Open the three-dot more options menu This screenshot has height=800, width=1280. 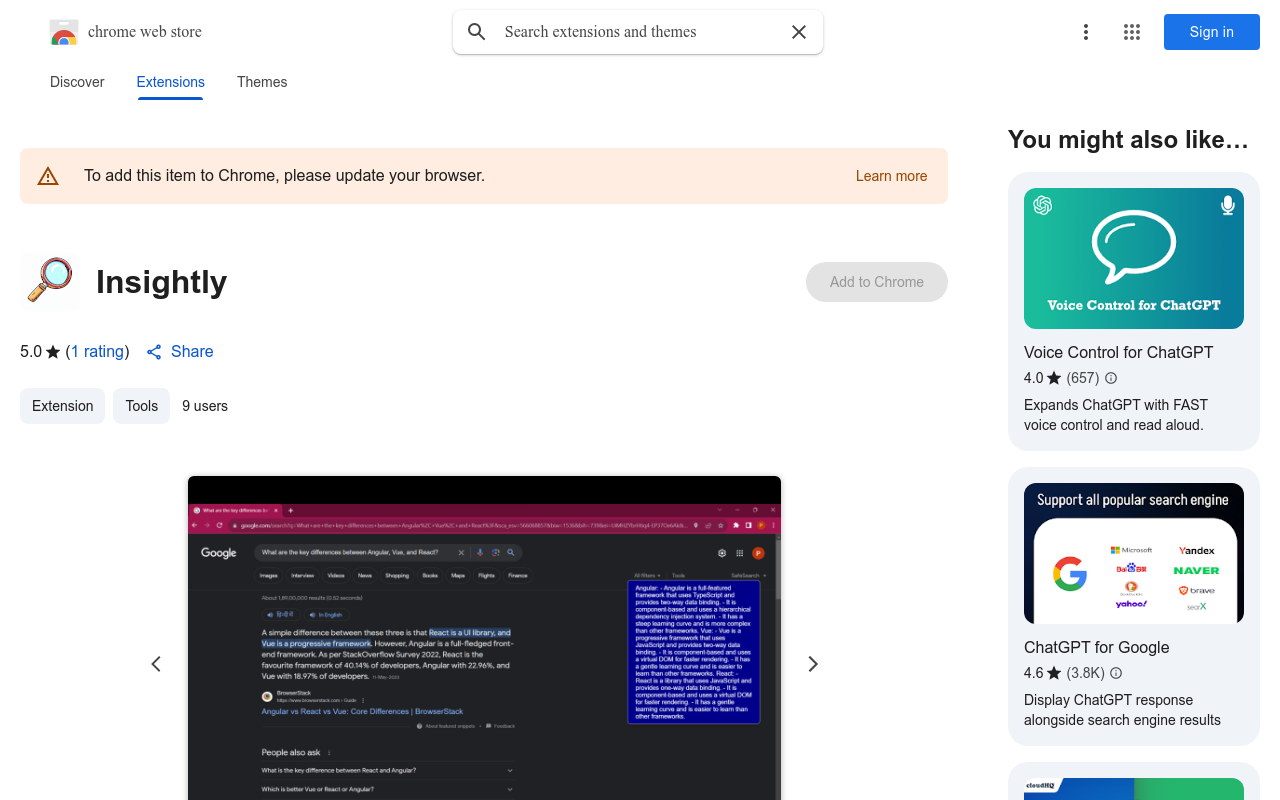(1086, 32)
